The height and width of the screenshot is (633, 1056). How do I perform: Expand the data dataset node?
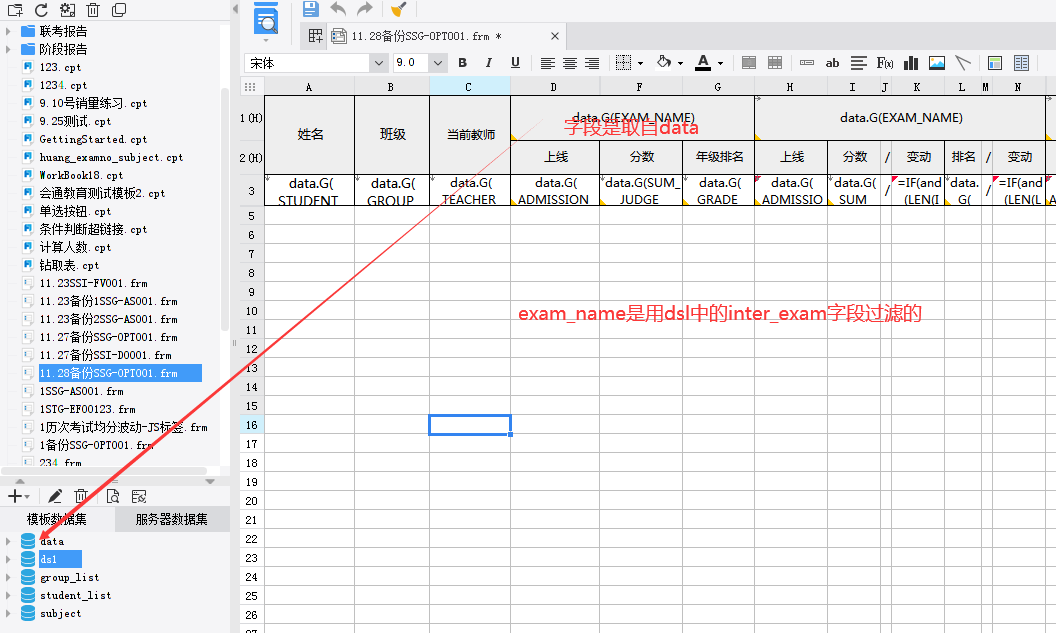pyautogui.click(x=8, y=541)
